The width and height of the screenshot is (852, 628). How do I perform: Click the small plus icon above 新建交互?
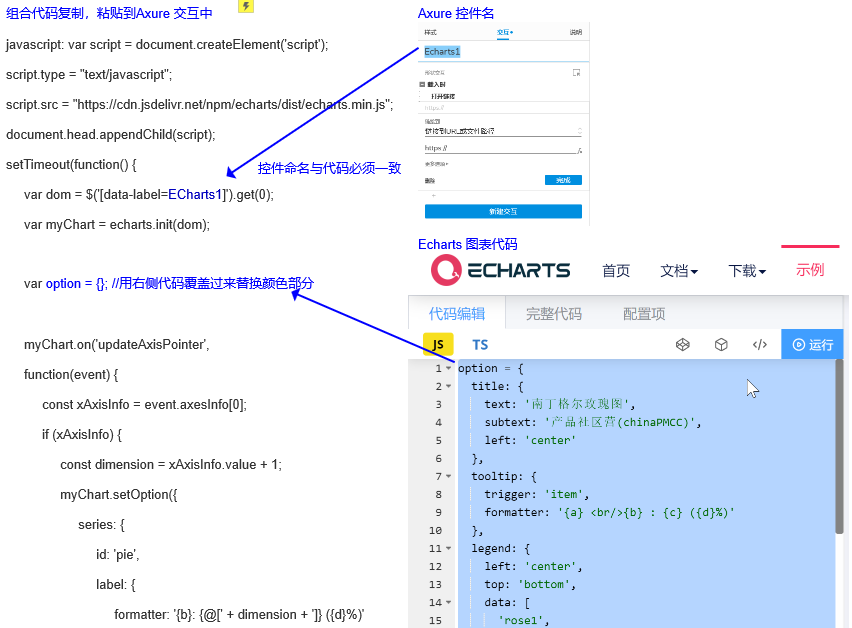click(x=433, y=196)
